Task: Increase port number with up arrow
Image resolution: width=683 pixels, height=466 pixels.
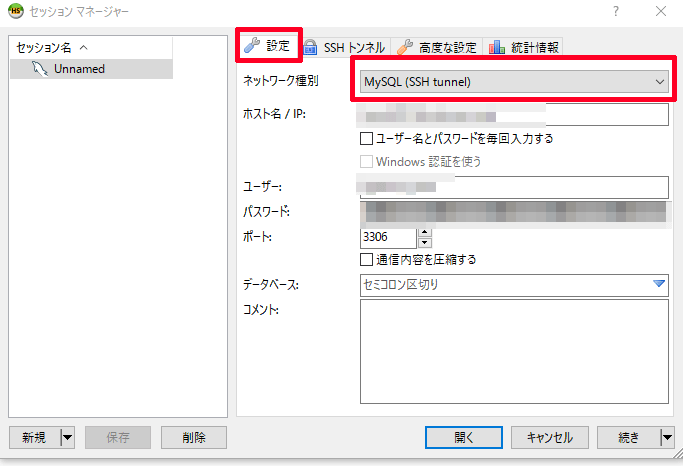Action: tap(425, 232)
